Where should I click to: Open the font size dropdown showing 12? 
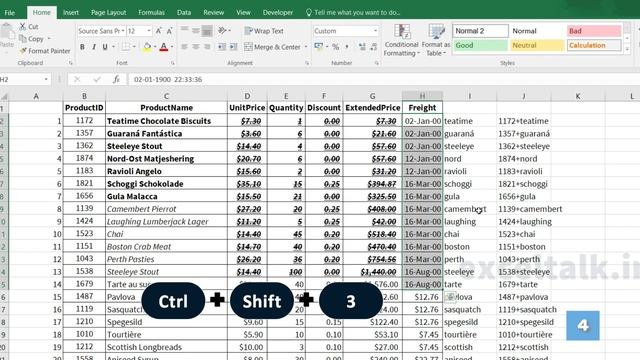(x=149, y=31)
